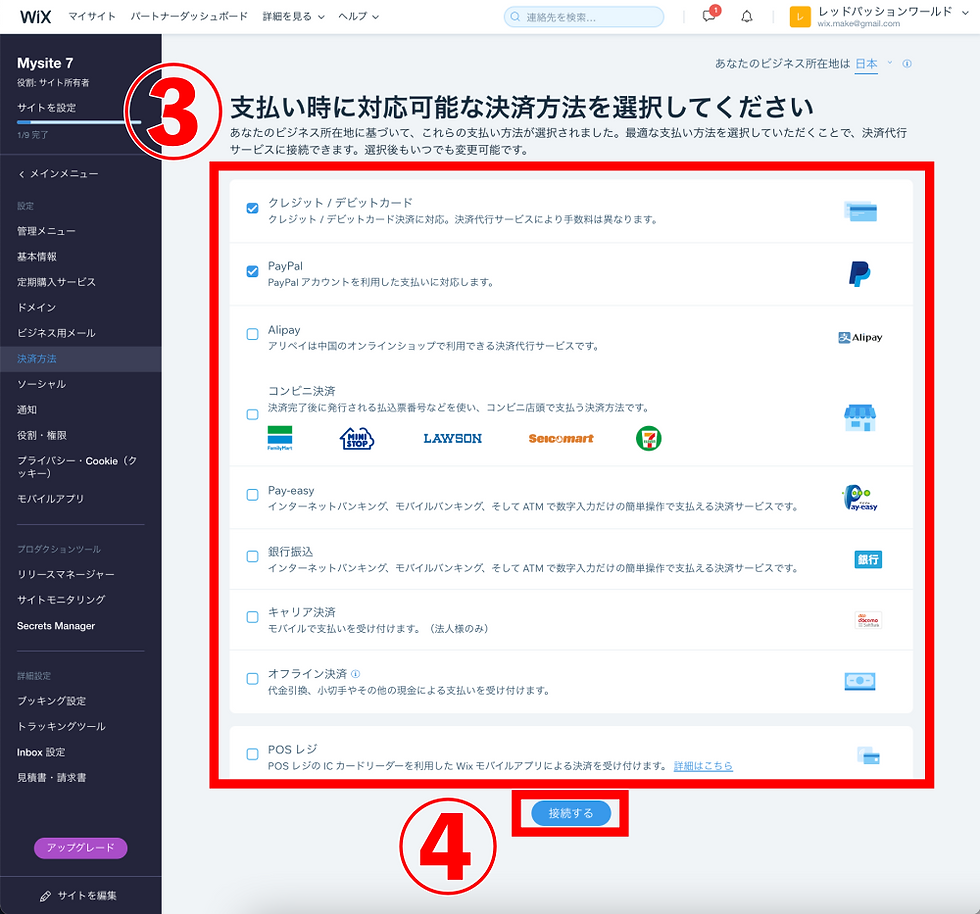This screenshot has height=914, width=980.
Task: Open モバイルアプリ in sidebar
Action: [x=51, y=499]
